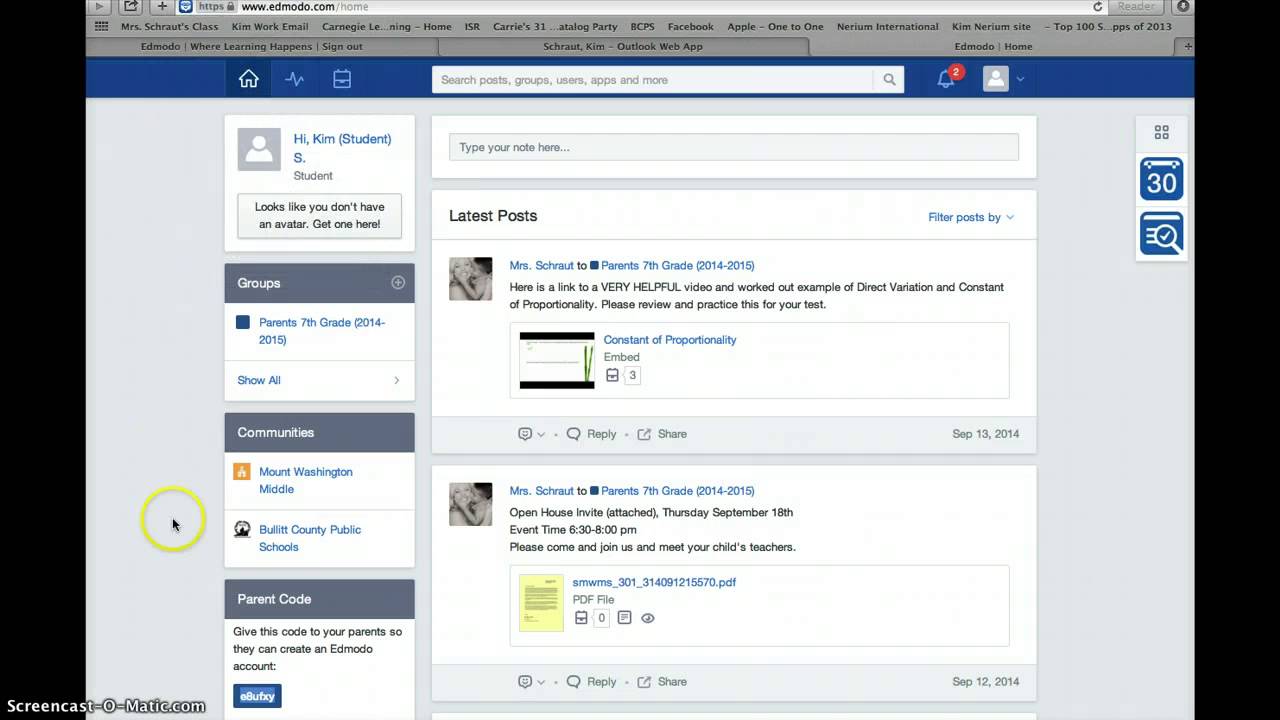Click Mrs. Schraut's photo on Sep 12 post
The height and width of the screenshot is (720, 1280).
pos(470,505)
